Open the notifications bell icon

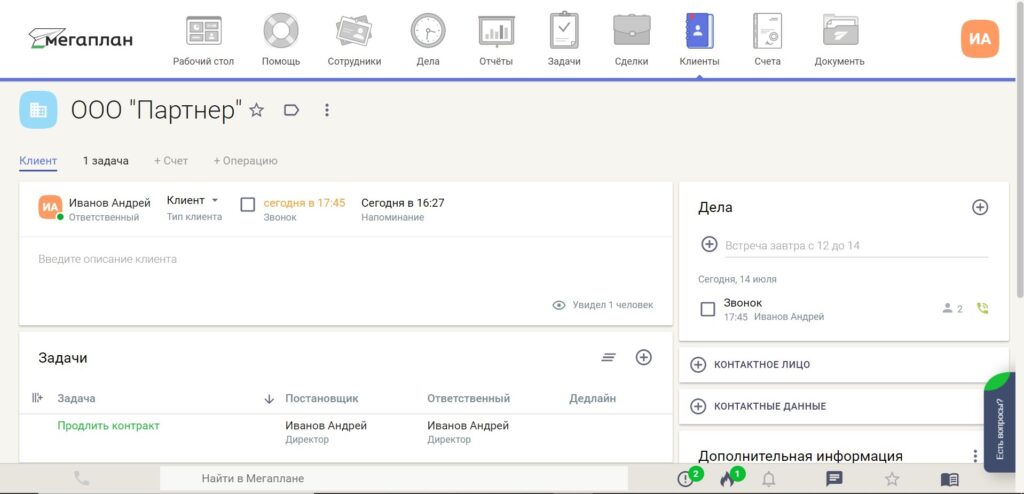[x=769, y=479]
